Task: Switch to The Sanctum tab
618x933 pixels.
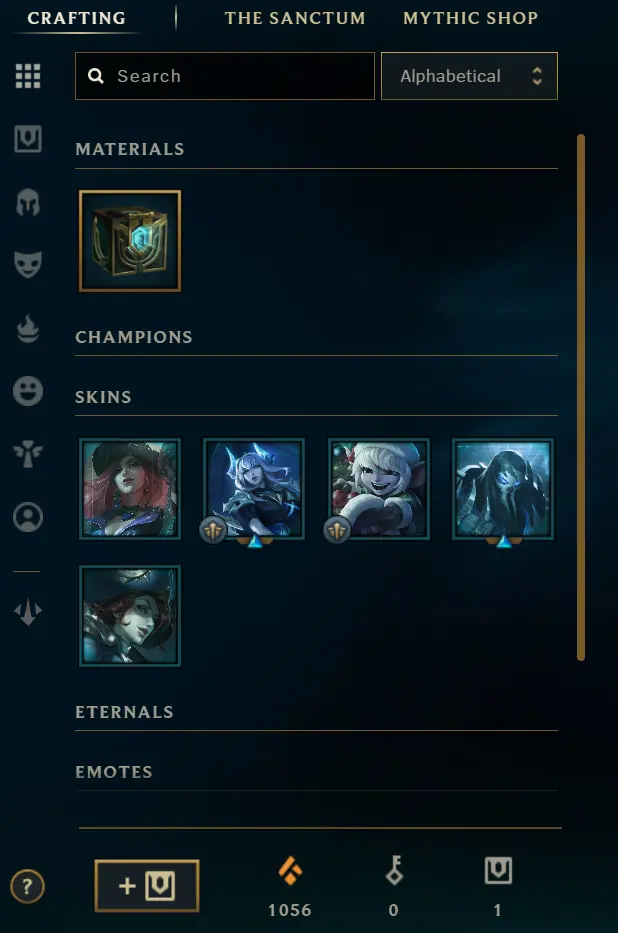Action: tap(295, 18)
